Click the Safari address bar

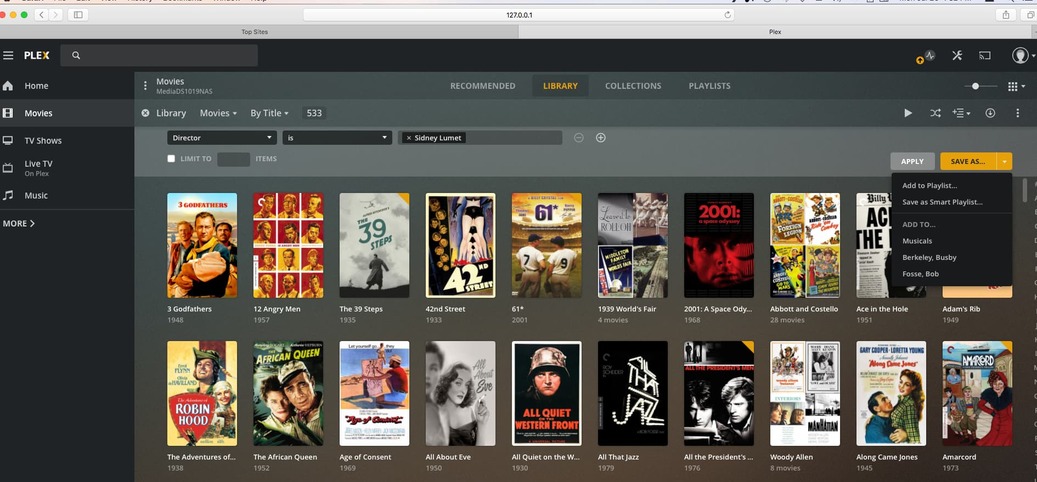click(519, 15)
